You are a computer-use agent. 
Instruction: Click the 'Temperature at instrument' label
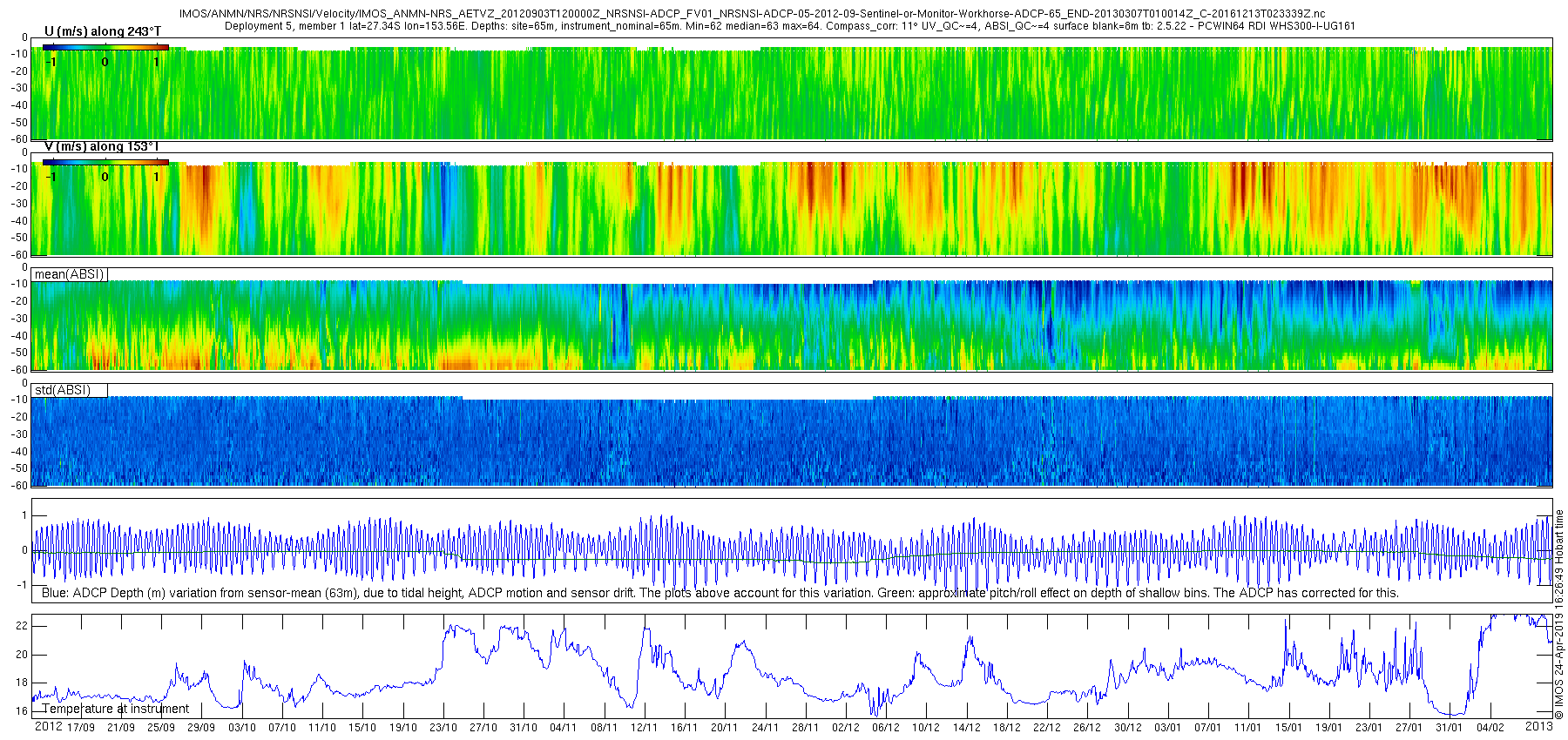pos(116,709)
